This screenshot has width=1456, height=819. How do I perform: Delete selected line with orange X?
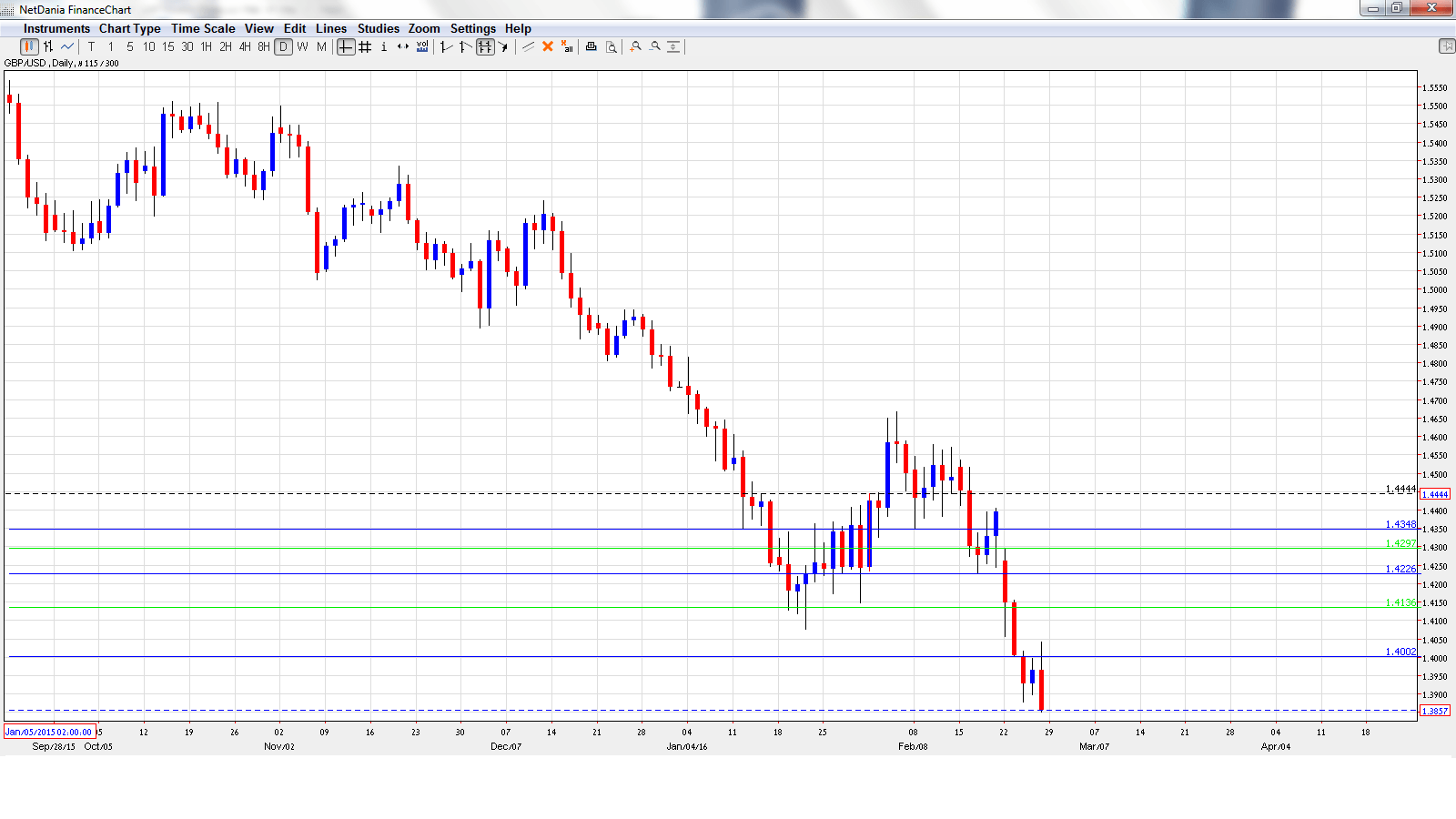tap(548, 47)
